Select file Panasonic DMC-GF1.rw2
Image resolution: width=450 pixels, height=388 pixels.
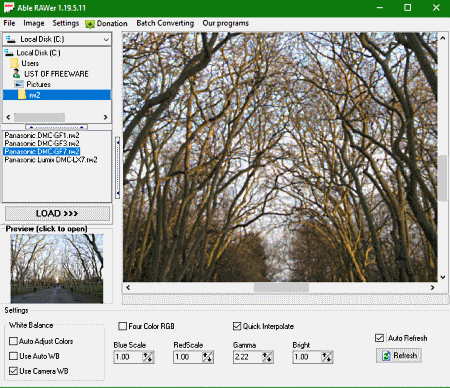point(42,135)
